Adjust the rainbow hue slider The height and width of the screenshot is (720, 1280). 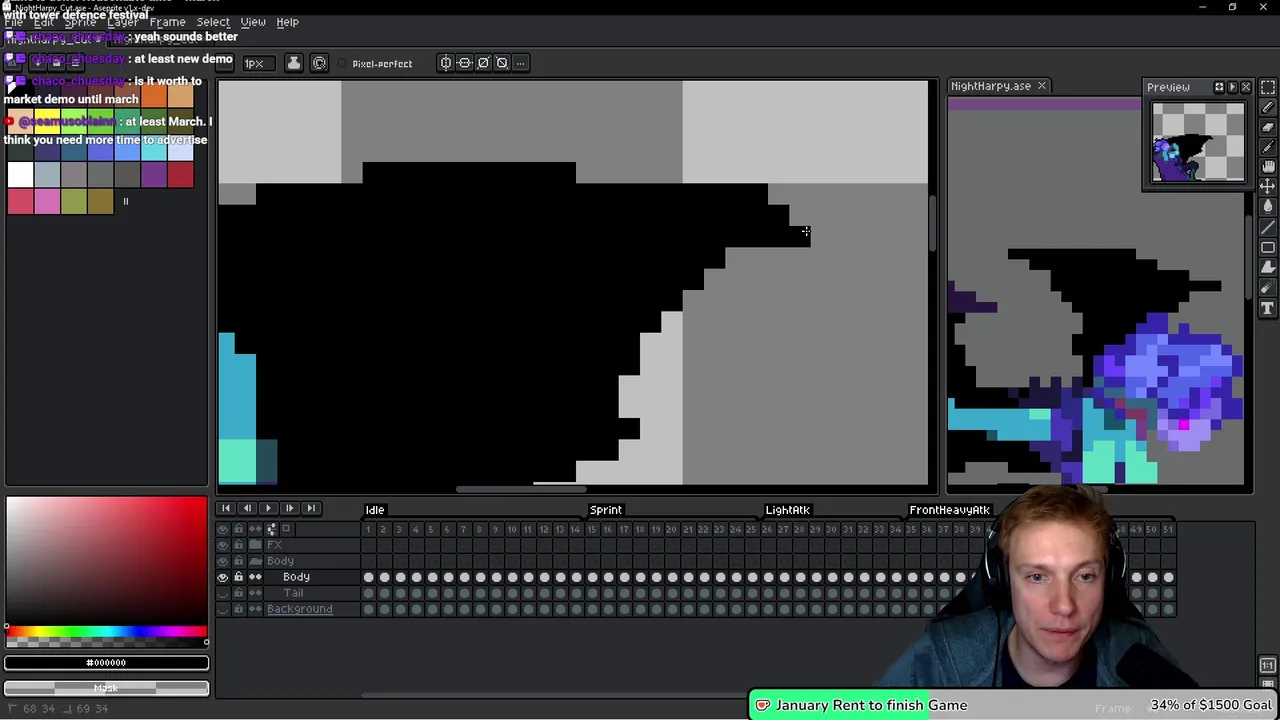[106, 631]
